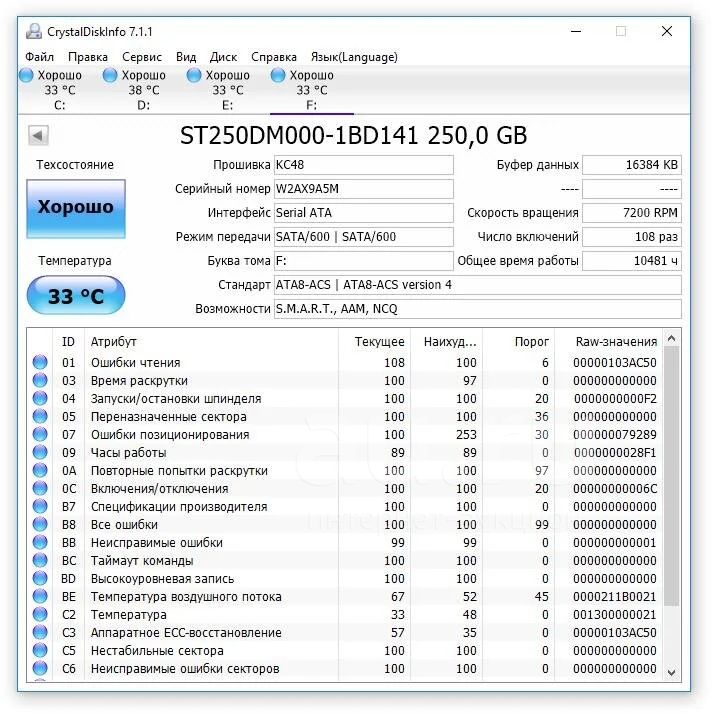
Task: Click status icon for Все ошибки row
Action: [40, 524]
